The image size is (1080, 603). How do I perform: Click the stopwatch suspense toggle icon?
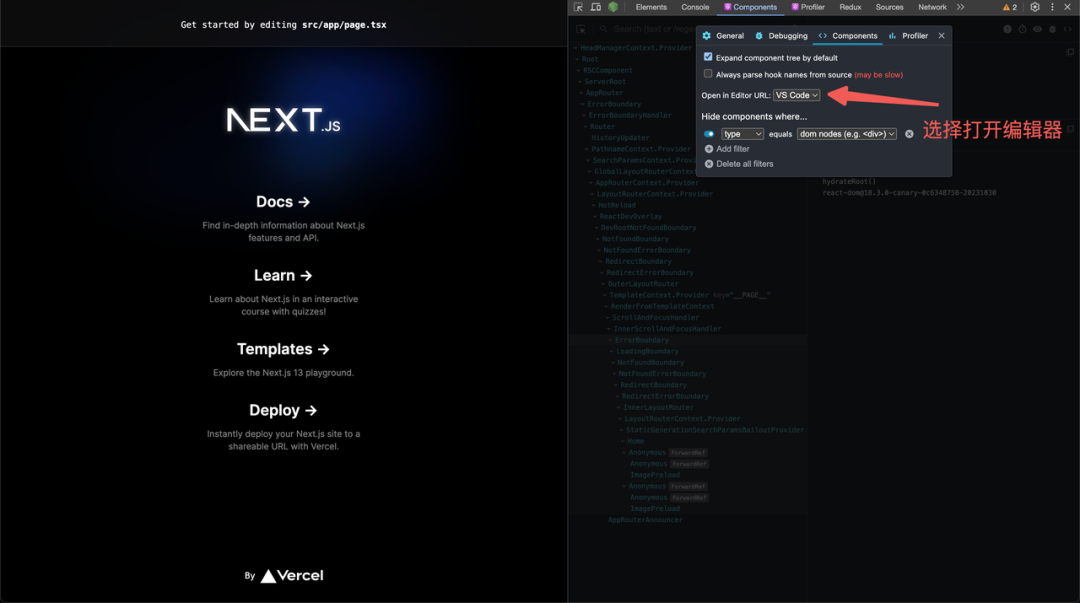pyautogui.click(x=1023, y=29)
